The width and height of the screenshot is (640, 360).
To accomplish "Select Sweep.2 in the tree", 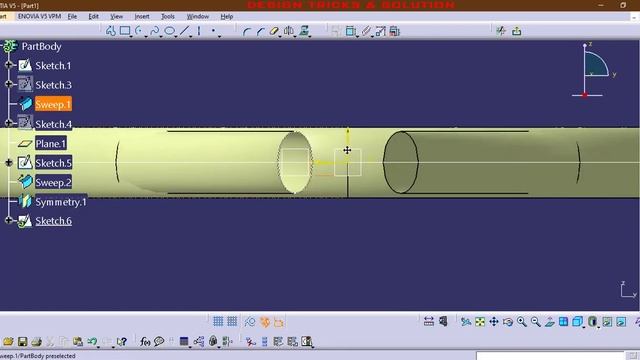I will tap(53, 182).
